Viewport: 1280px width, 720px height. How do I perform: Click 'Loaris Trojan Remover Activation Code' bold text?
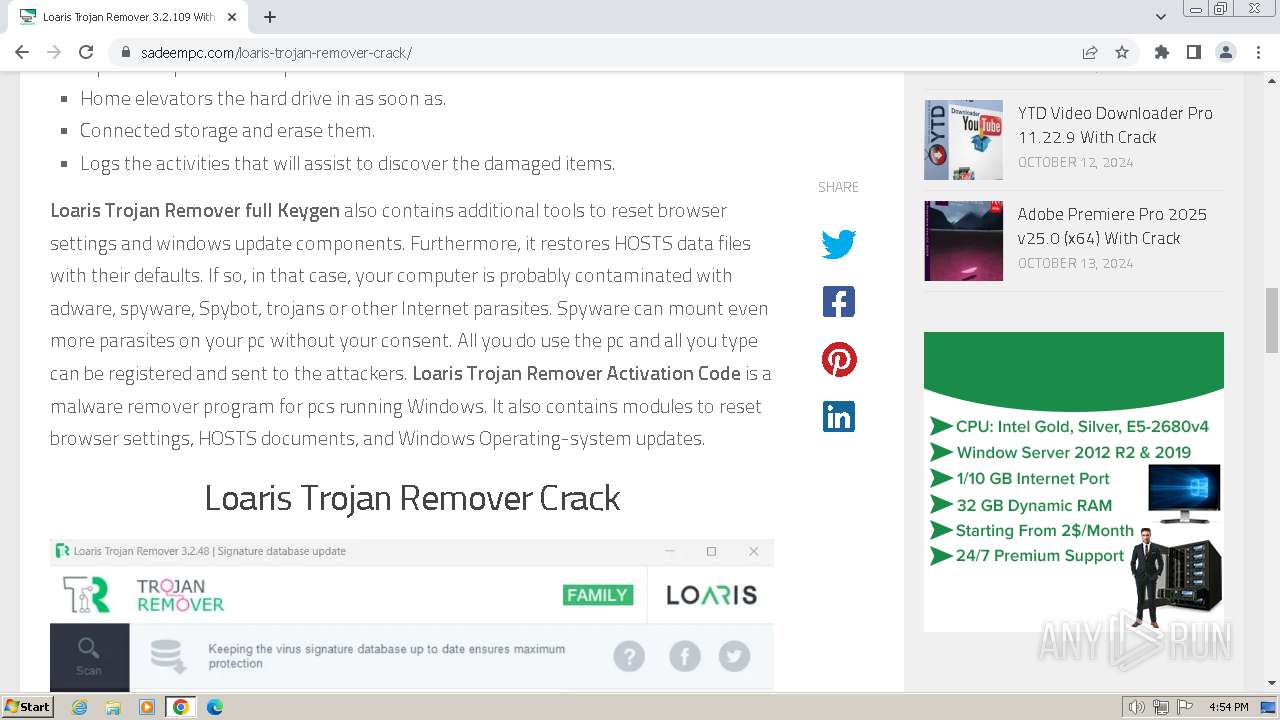point(576,374)
